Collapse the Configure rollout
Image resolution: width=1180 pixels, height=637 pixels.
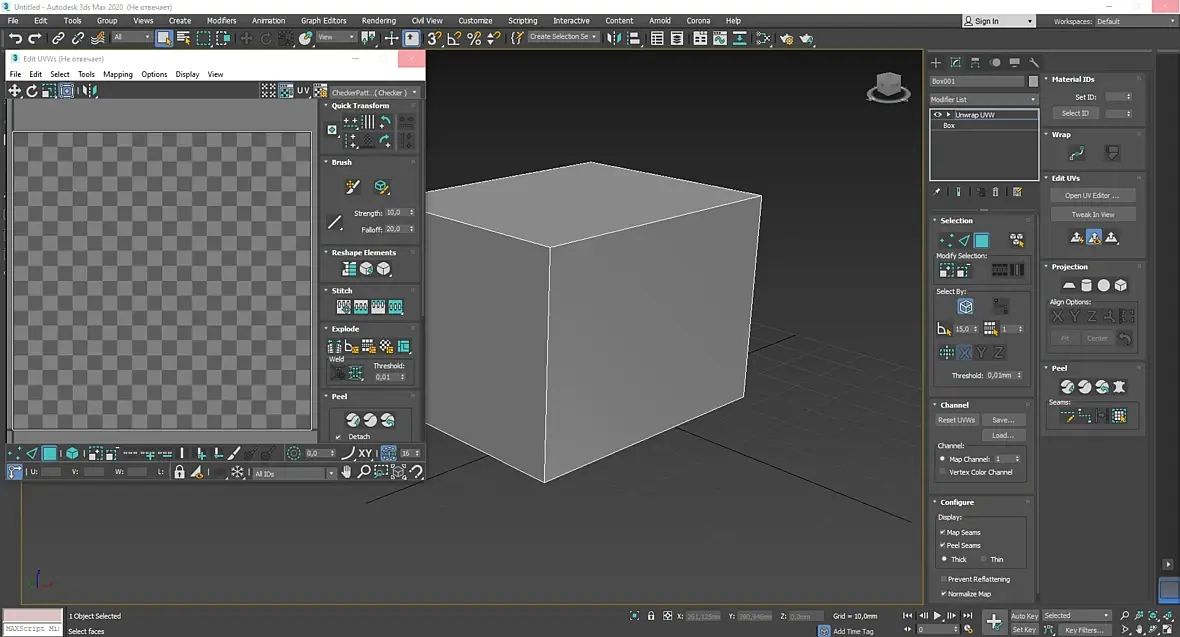[956, 502]
